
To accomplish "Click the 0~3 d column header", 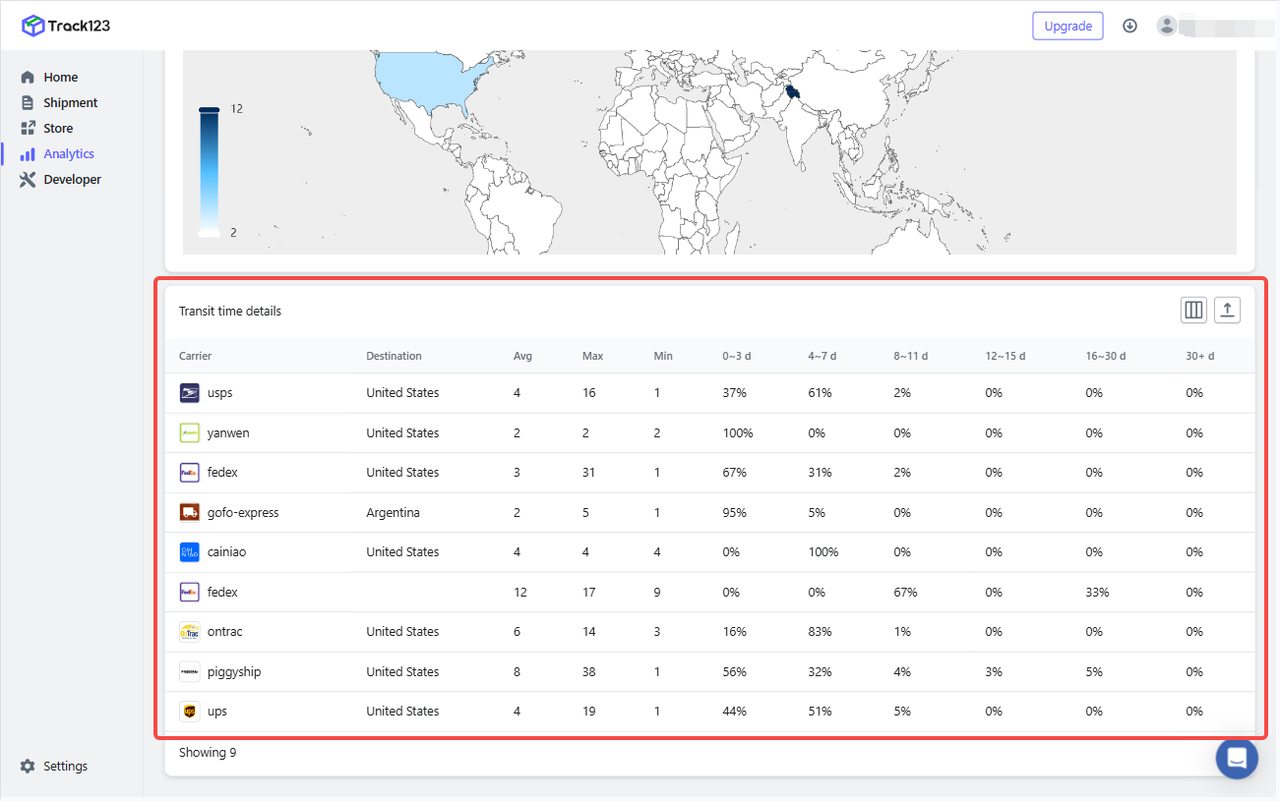I will point(738,356).
